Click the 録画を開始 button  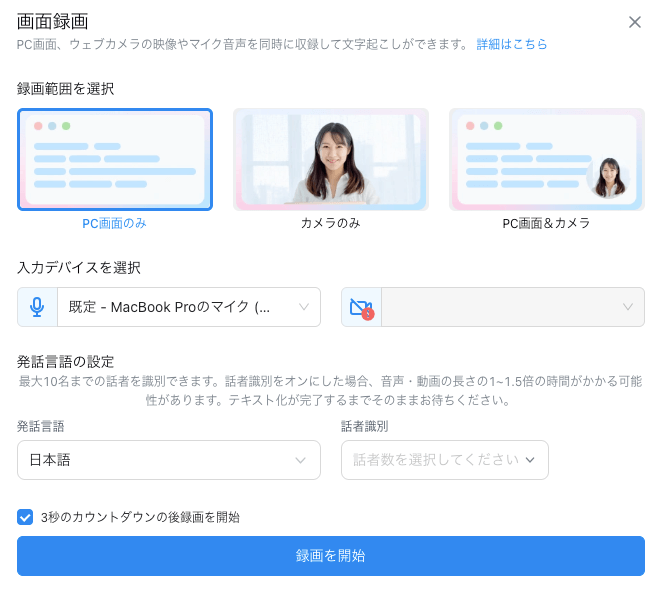click(331, 556)
